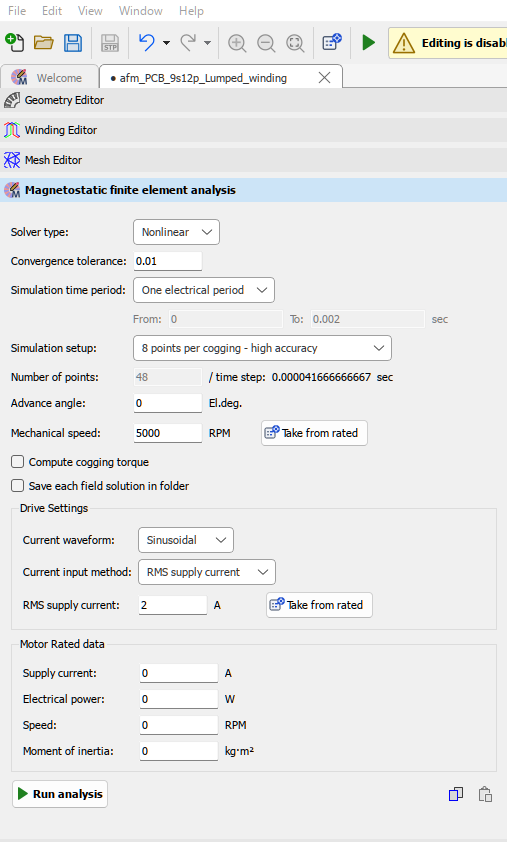Click the Redo arrow icon
Image resolution: width=507 pixels, height=842 pixels.
[x=187, y=42]
